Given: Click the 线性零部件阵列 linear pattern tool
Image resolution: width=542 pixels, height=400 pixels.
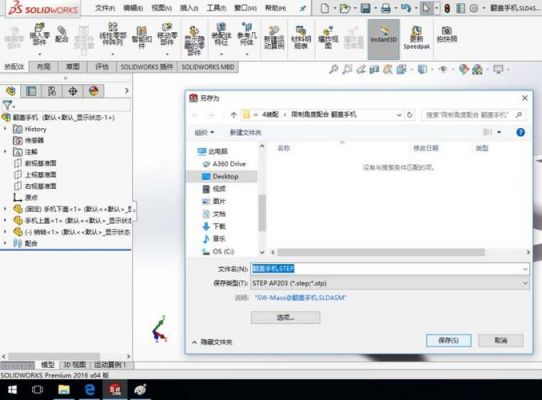Looking at the screenshot, I should 113,35.
